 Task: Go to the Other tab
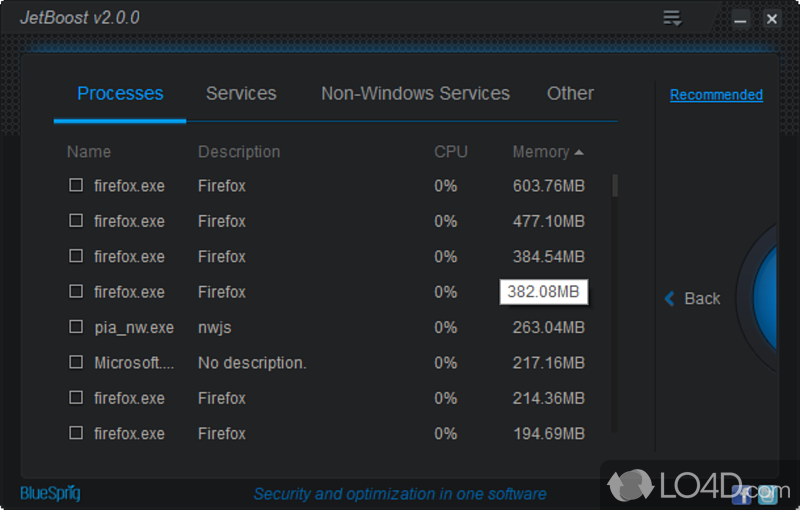[x=570, y=94]
